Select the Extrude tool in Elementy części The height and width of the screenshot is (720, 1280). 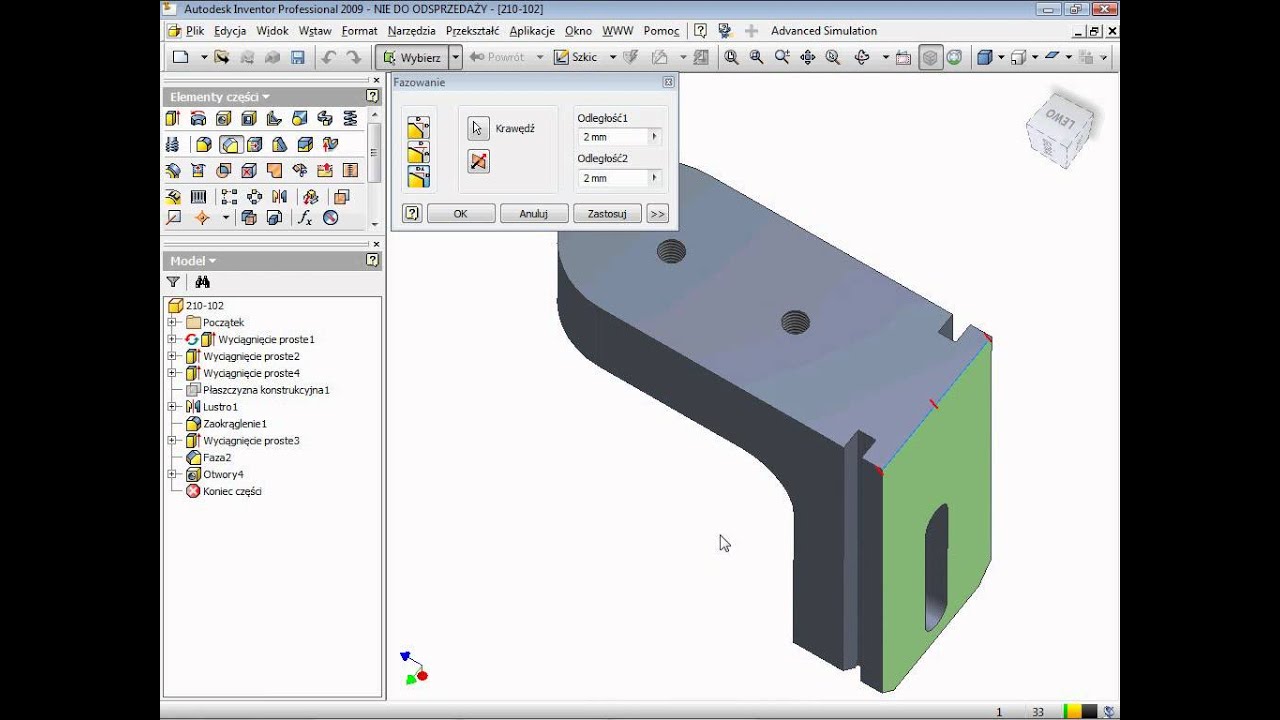click(x=173, y=119)
